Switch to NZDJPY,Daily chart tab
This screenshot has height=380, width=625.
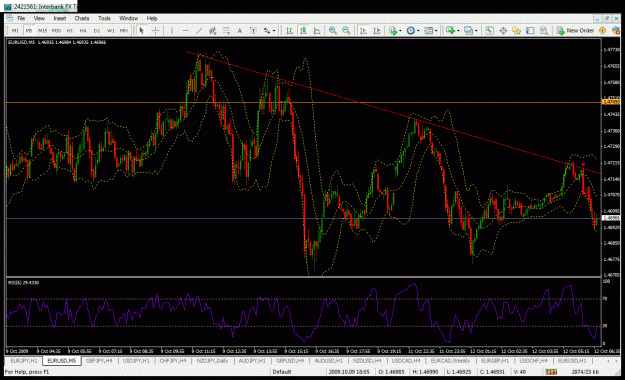pyautogui.click(x=212, y=360)
